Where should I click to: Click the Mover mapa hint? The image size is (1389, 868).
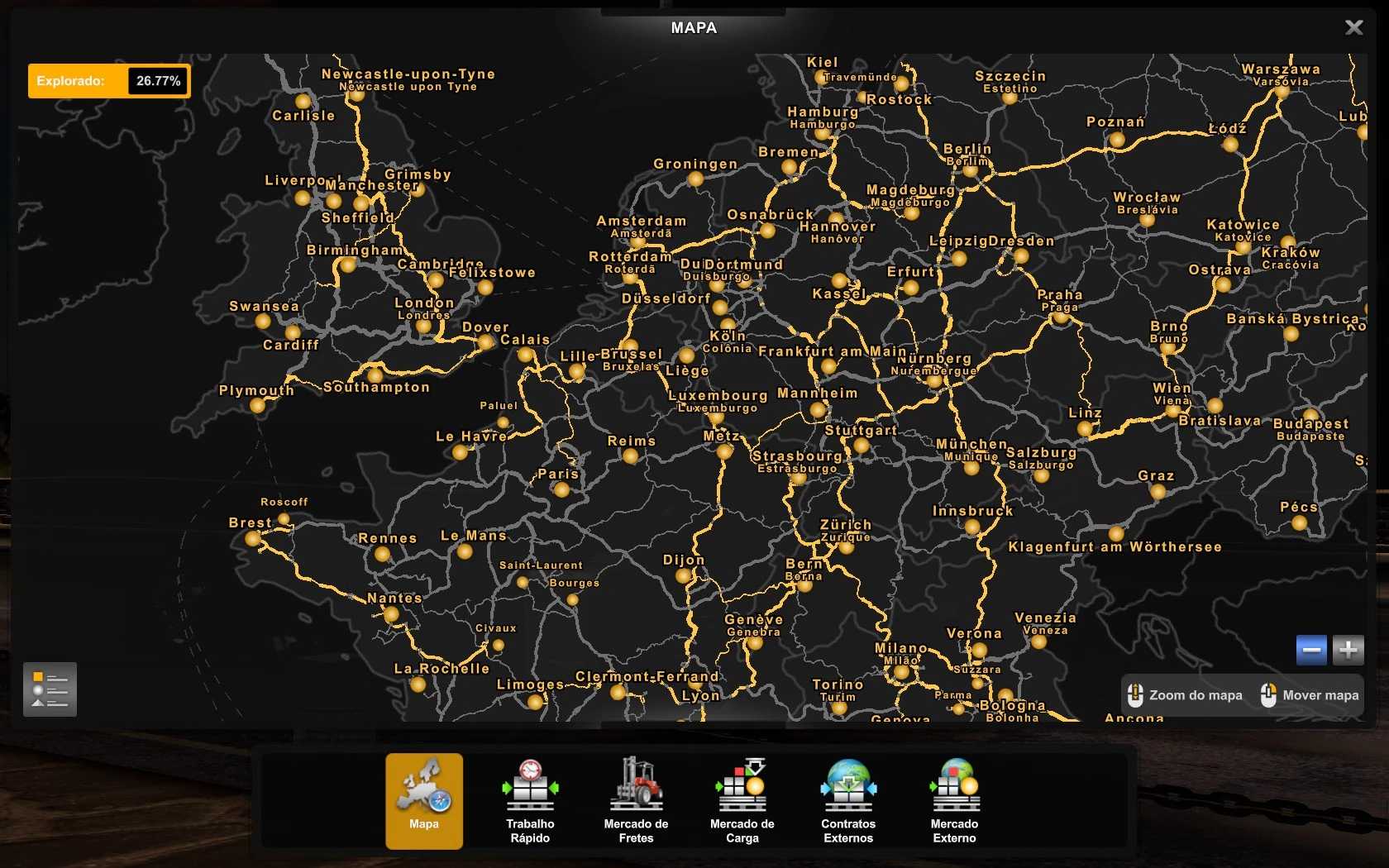(x=1309, y=695)
